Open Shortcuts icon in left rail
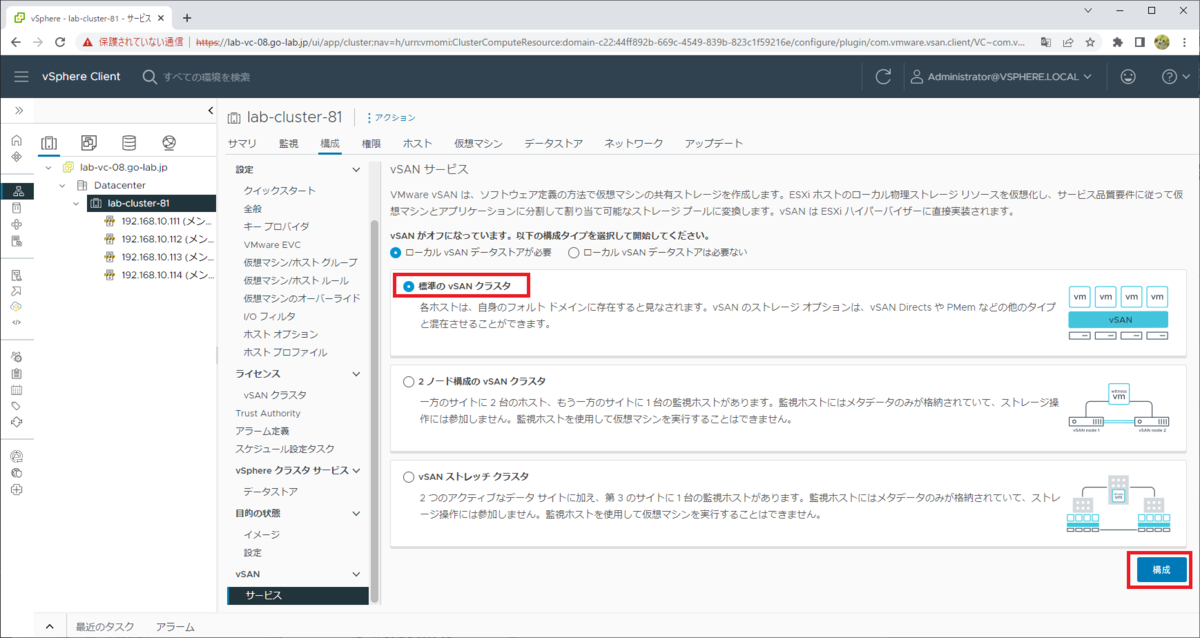The image size is (1200, 638). coord(16,157)
